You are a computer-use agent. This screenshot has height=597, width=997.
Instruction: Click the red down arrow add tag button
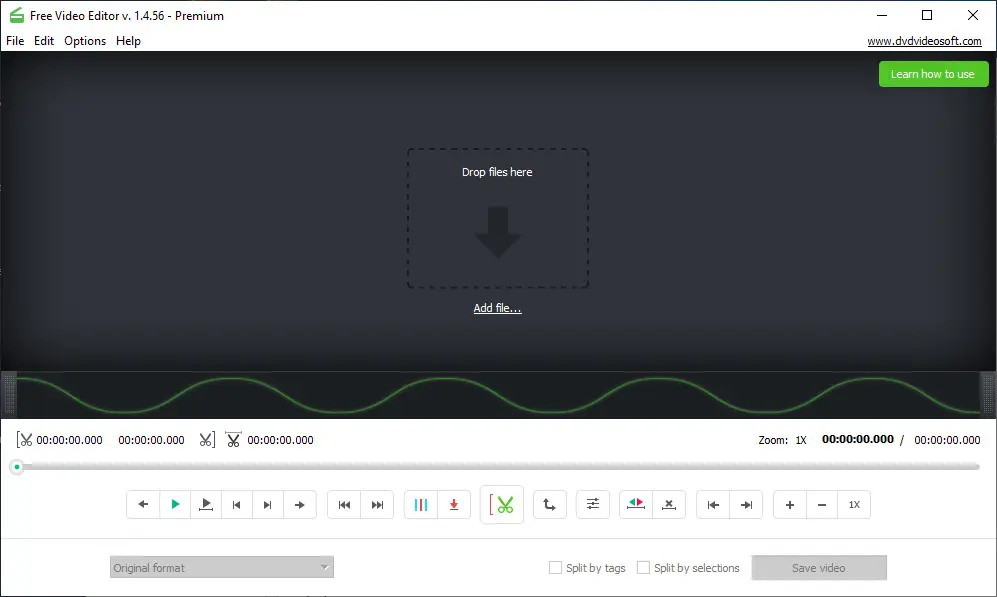point(454,505)
